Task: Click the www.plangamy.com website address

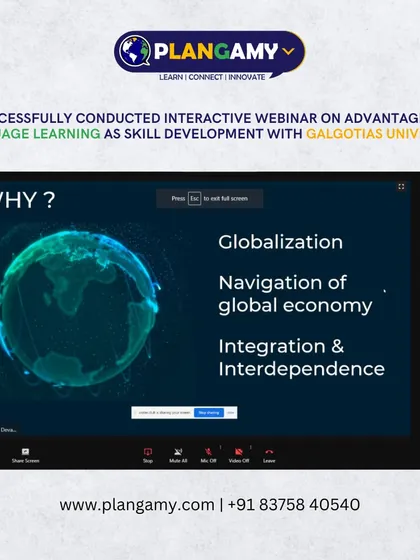Action: 137,505
